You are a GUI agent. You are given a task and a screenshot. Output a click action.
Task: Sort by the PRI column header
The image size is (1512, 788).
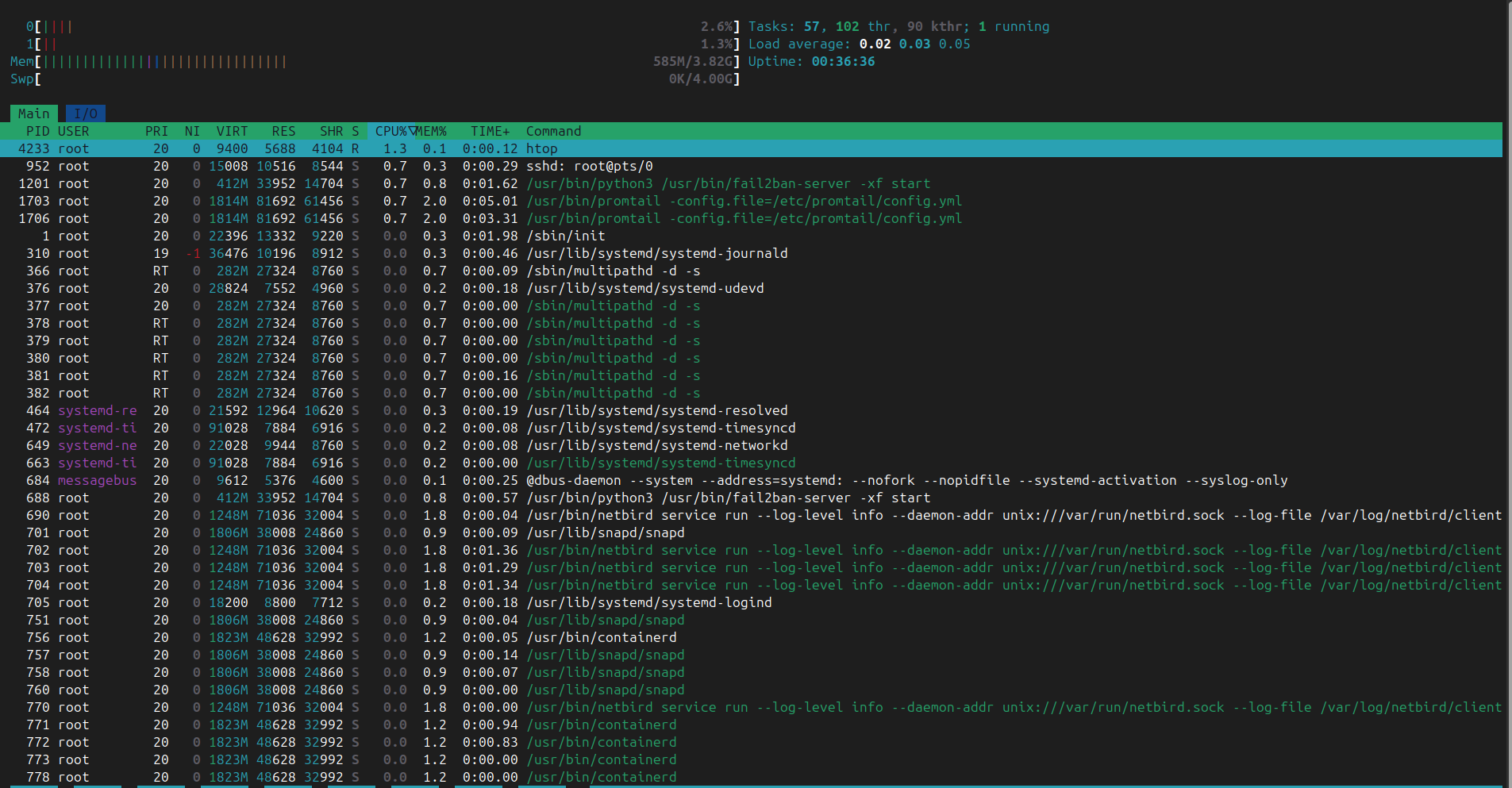click(156, 131)
